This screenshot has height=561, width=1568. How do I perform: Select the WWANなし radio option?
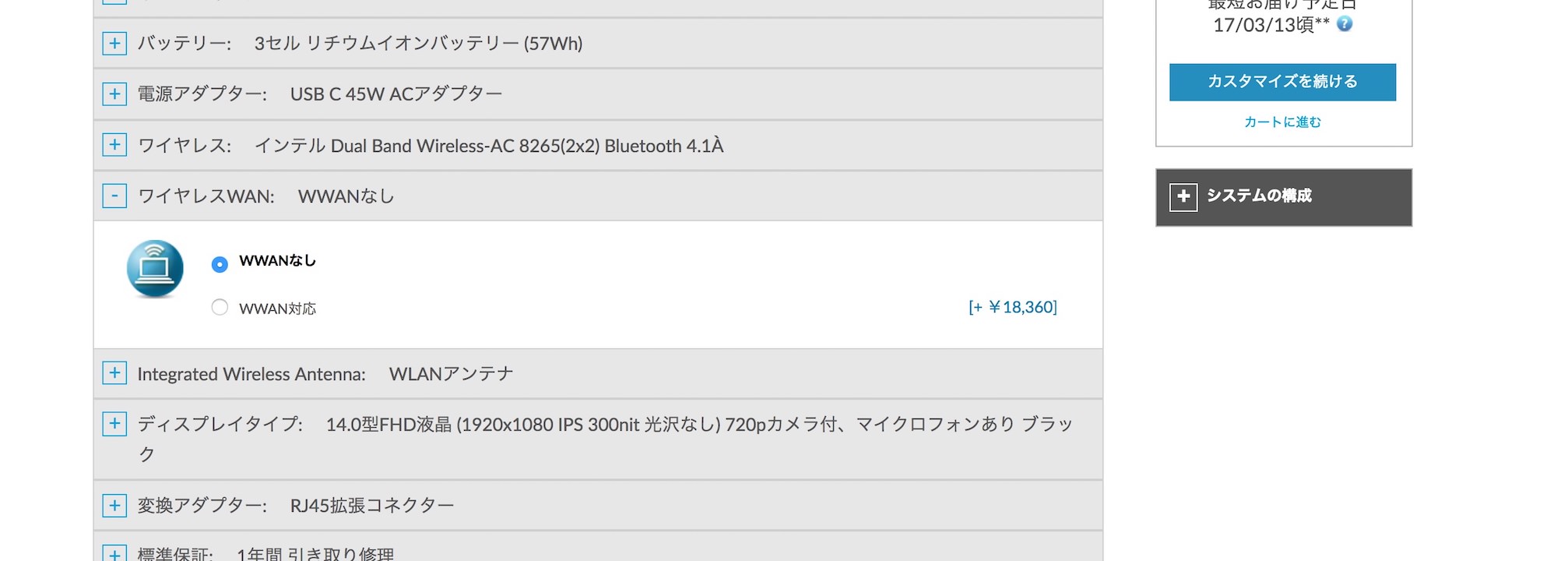(x=220, y=264)
